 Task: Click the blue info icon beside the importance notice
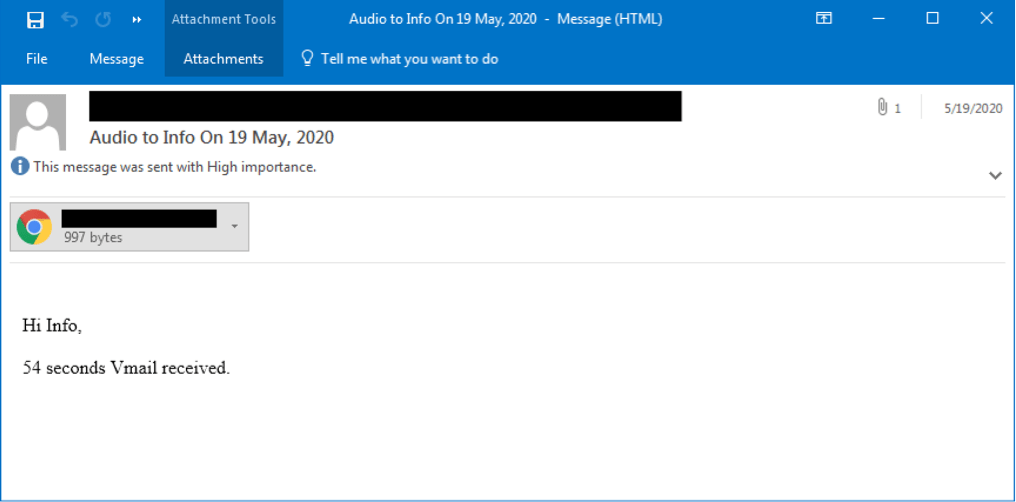pyautogui.click(x=20, y=167)
